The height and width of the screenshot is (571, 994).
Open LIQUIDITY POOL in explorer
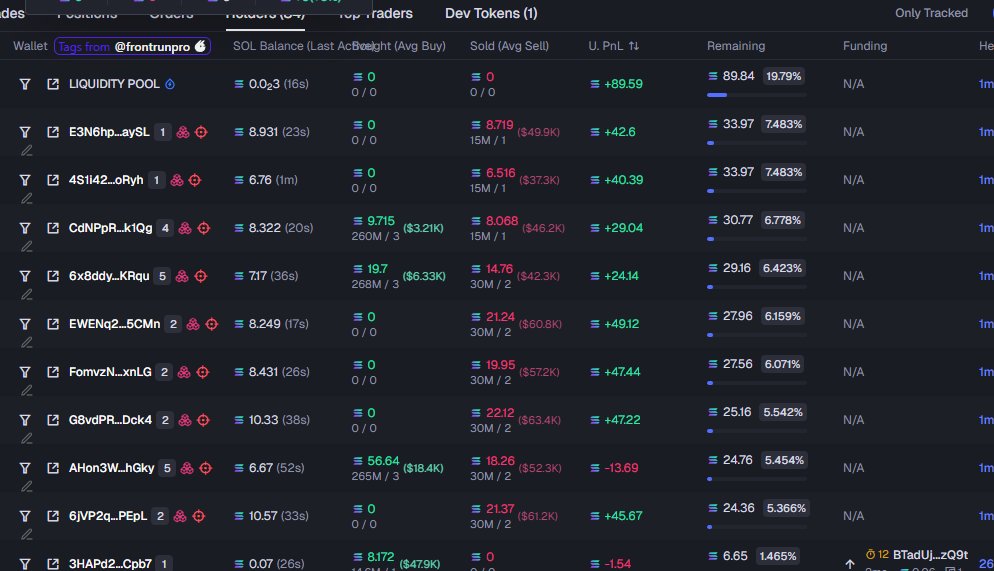point(53,84)
